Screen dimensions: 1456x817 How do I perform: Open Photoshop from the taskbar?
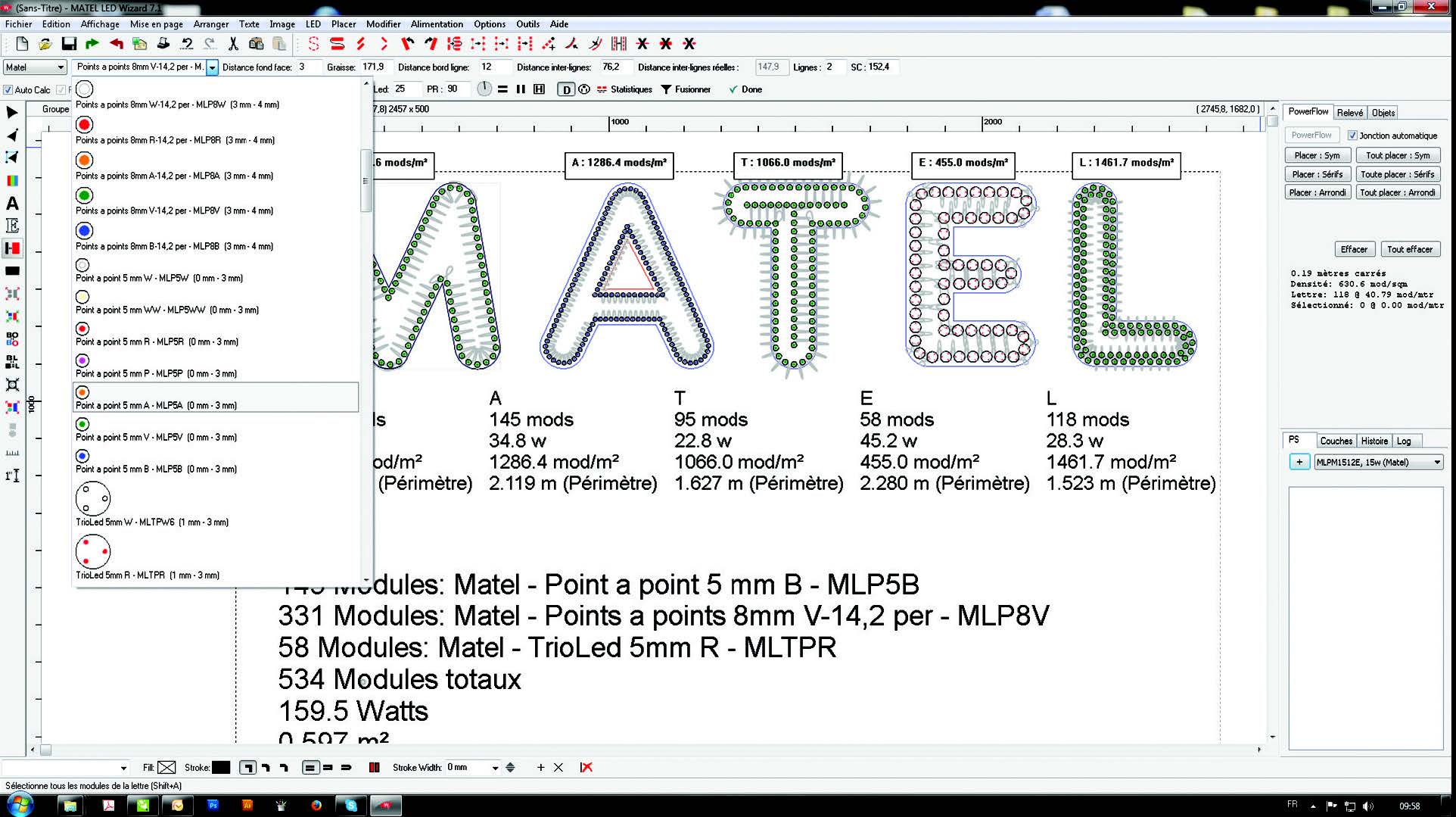[213, 806]
